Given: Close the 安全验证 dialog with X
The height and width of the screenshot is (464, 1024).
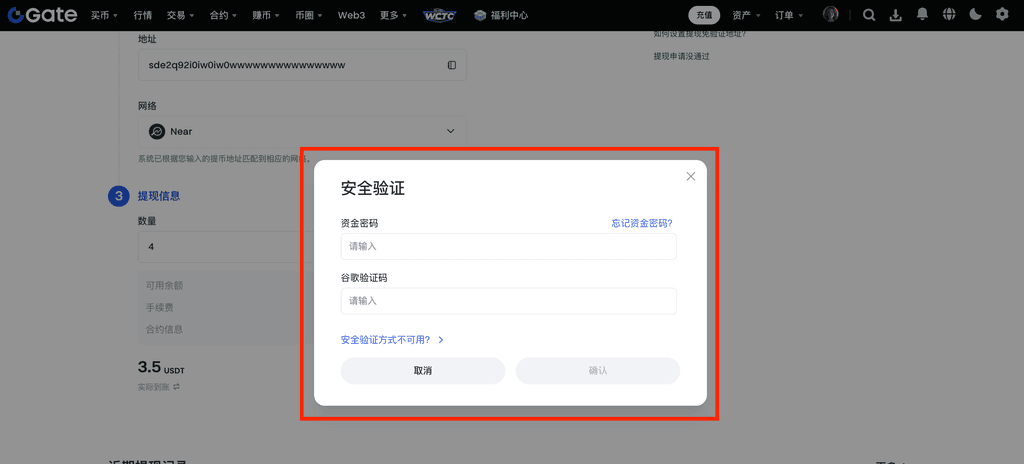Looking at the screenshot, I should pos(690,177).
